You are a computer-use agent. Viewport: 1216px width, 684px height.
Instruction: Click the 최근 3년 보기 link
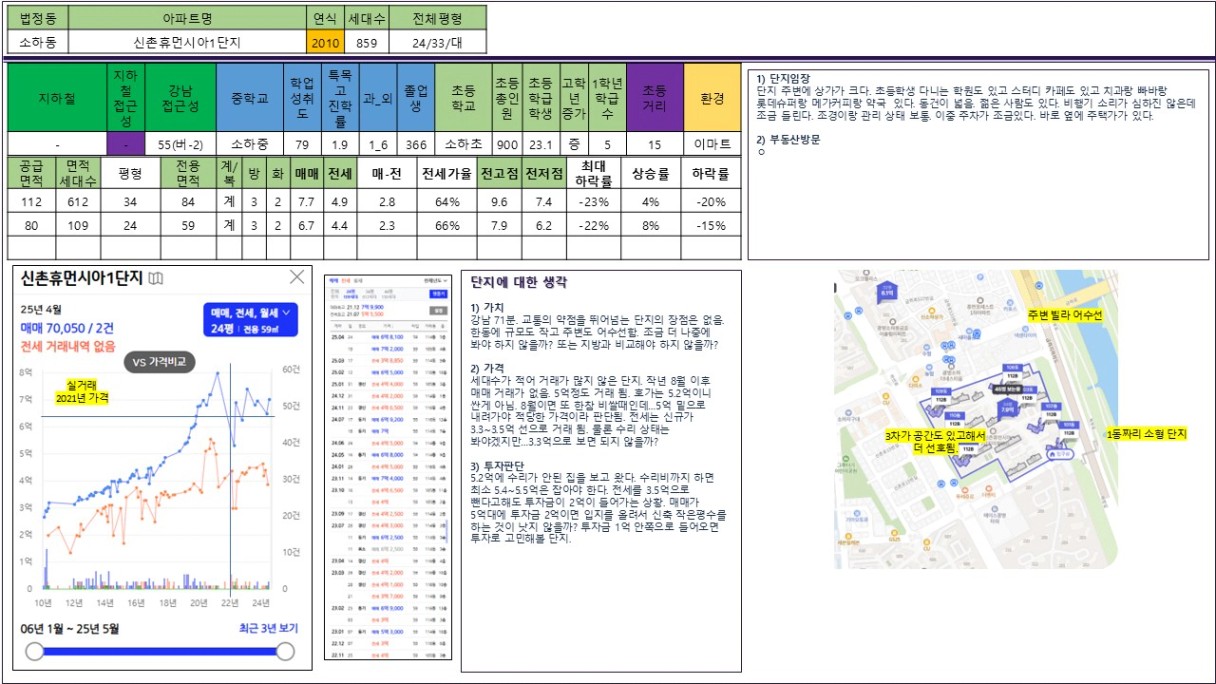click(268, 629)
